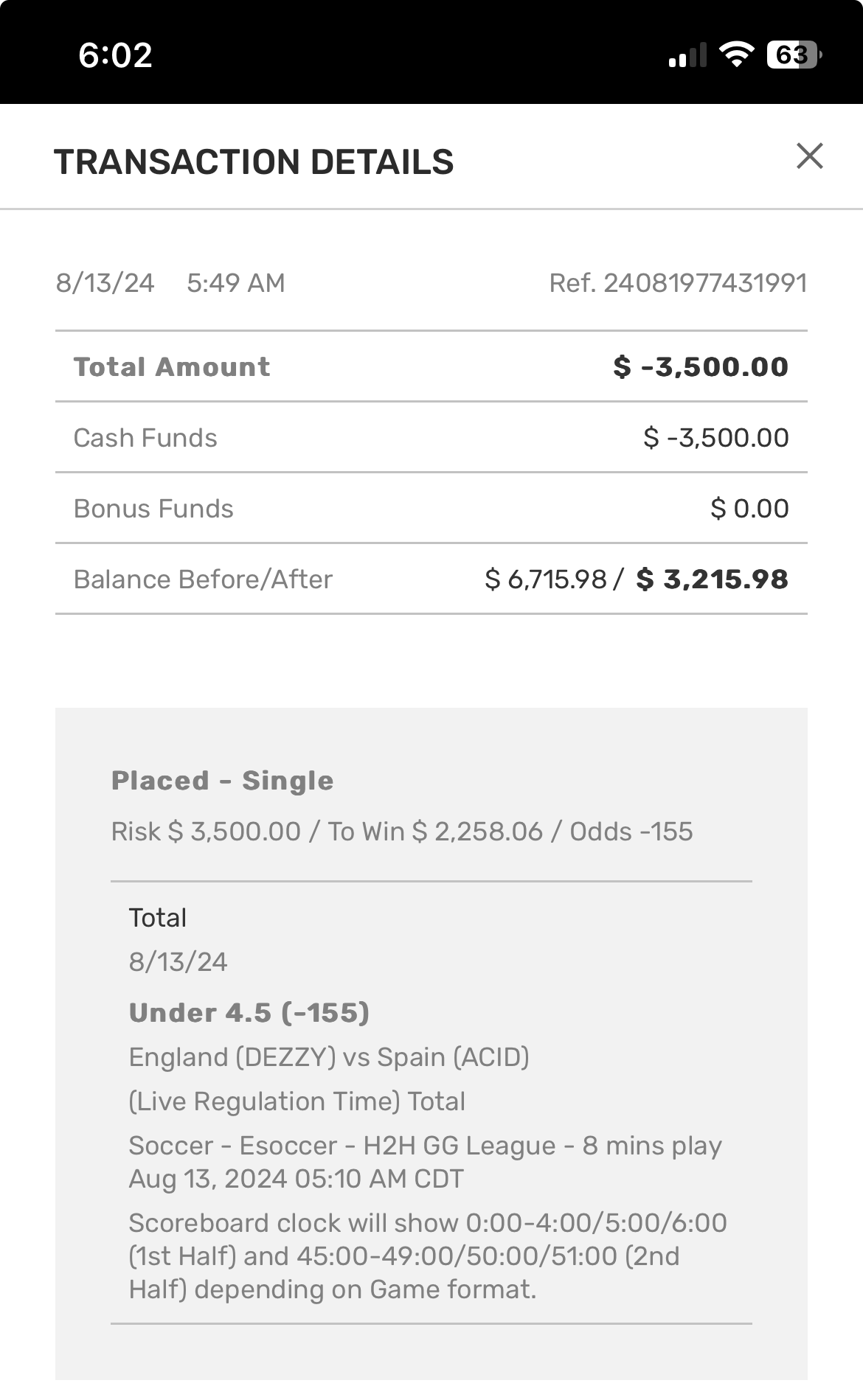Select the Under 4.5 (-155) pick
This screenshot has height=1400, width=863.
(x=249, y=1013)
